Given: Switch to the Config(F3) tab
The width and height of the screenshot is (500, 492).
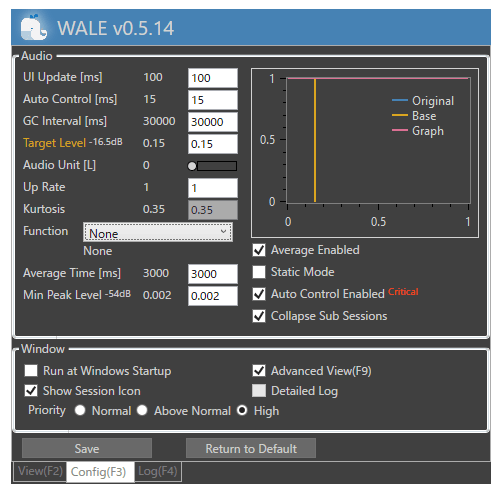Looking at the screenshot, I should (x=100, y=472).
